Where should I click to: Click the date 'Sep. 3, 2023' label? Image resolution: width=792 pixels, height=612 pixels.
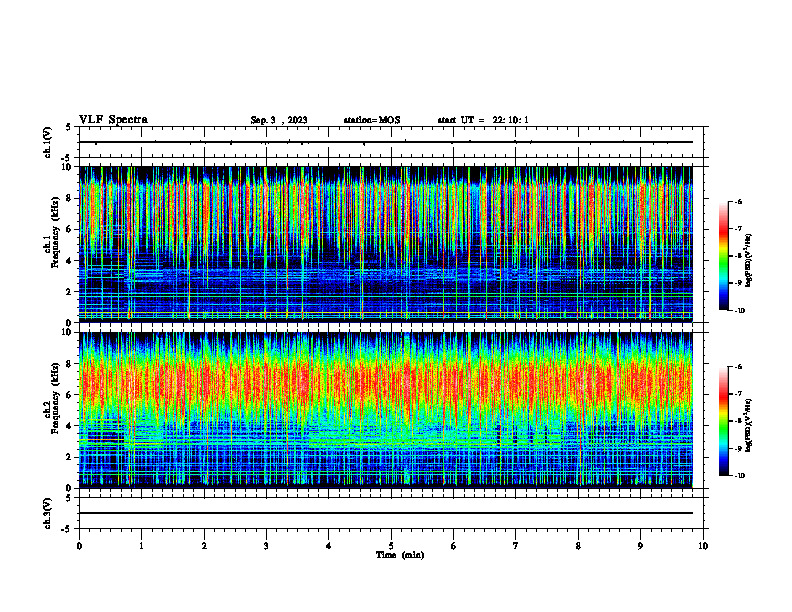(x=279, y=120)
